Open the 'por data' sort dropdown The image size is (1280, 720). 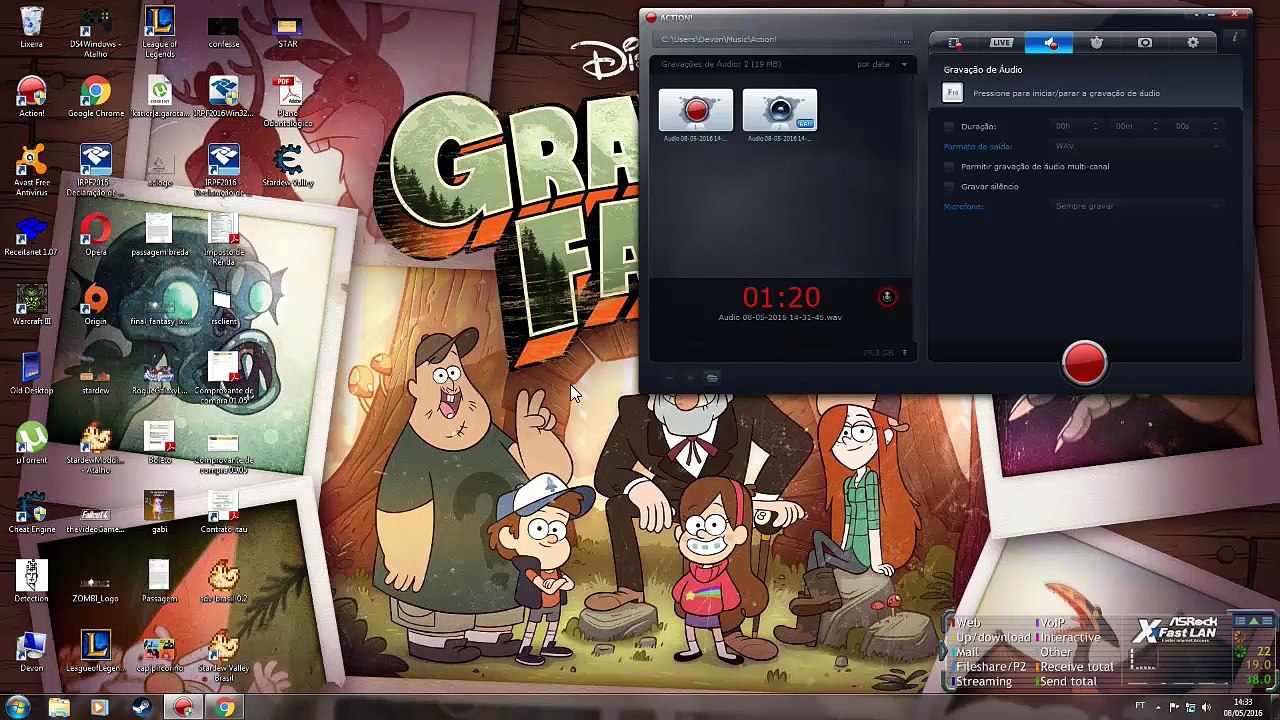coord(882,64)
